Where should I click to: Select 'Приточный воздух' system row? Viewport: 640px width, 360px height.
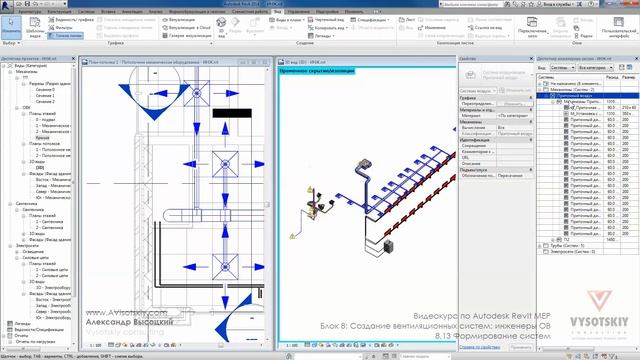click(x=588, y=96)
